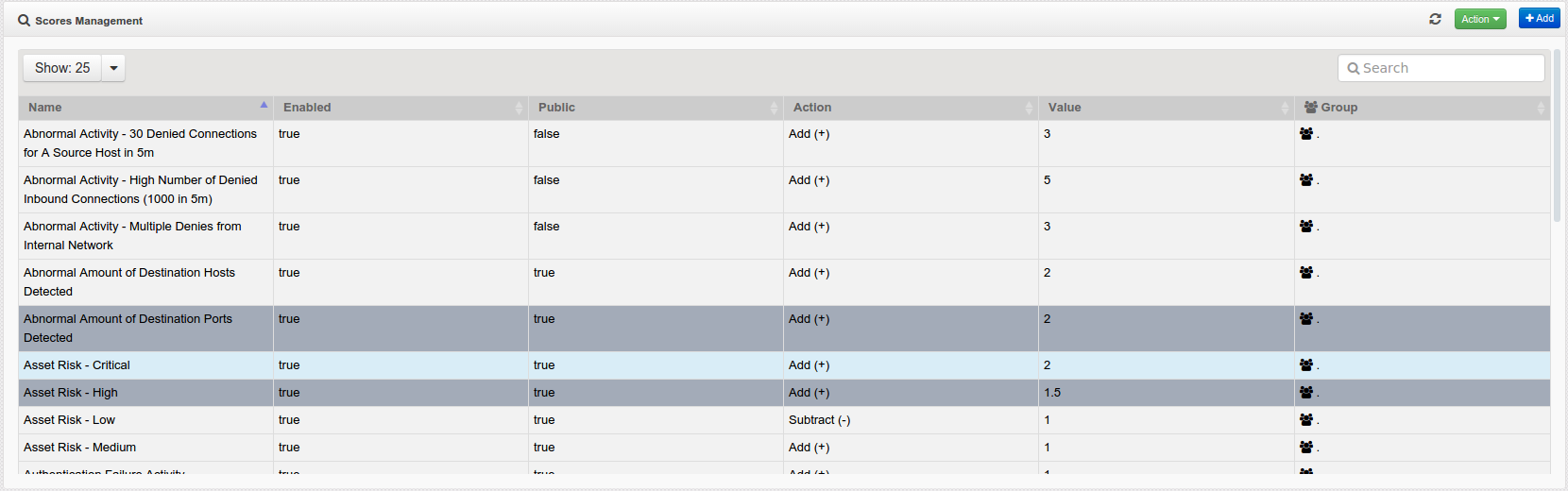
Task: Click group icon for Asset Risk - Critical
Action: click(x=1306, y=365)
